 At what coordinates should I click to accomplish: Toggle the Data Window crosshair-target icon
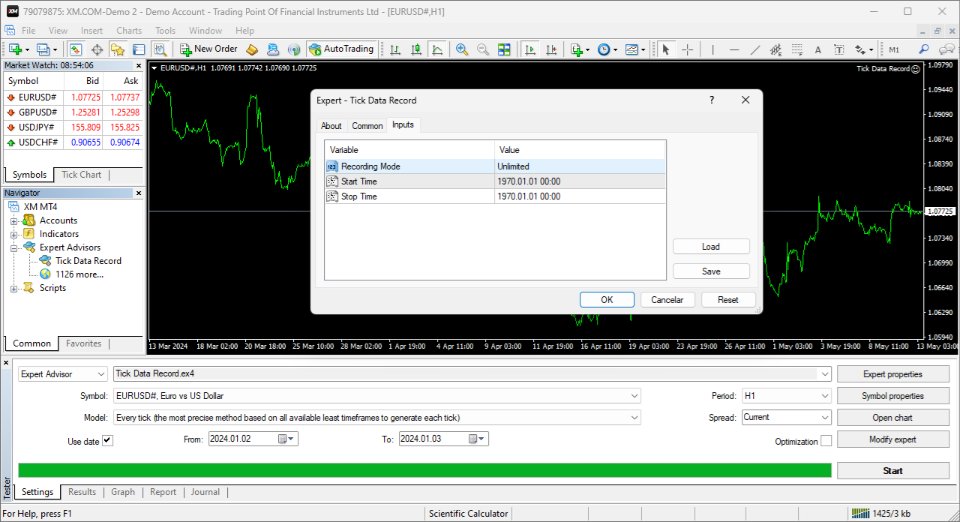(97, 50)
